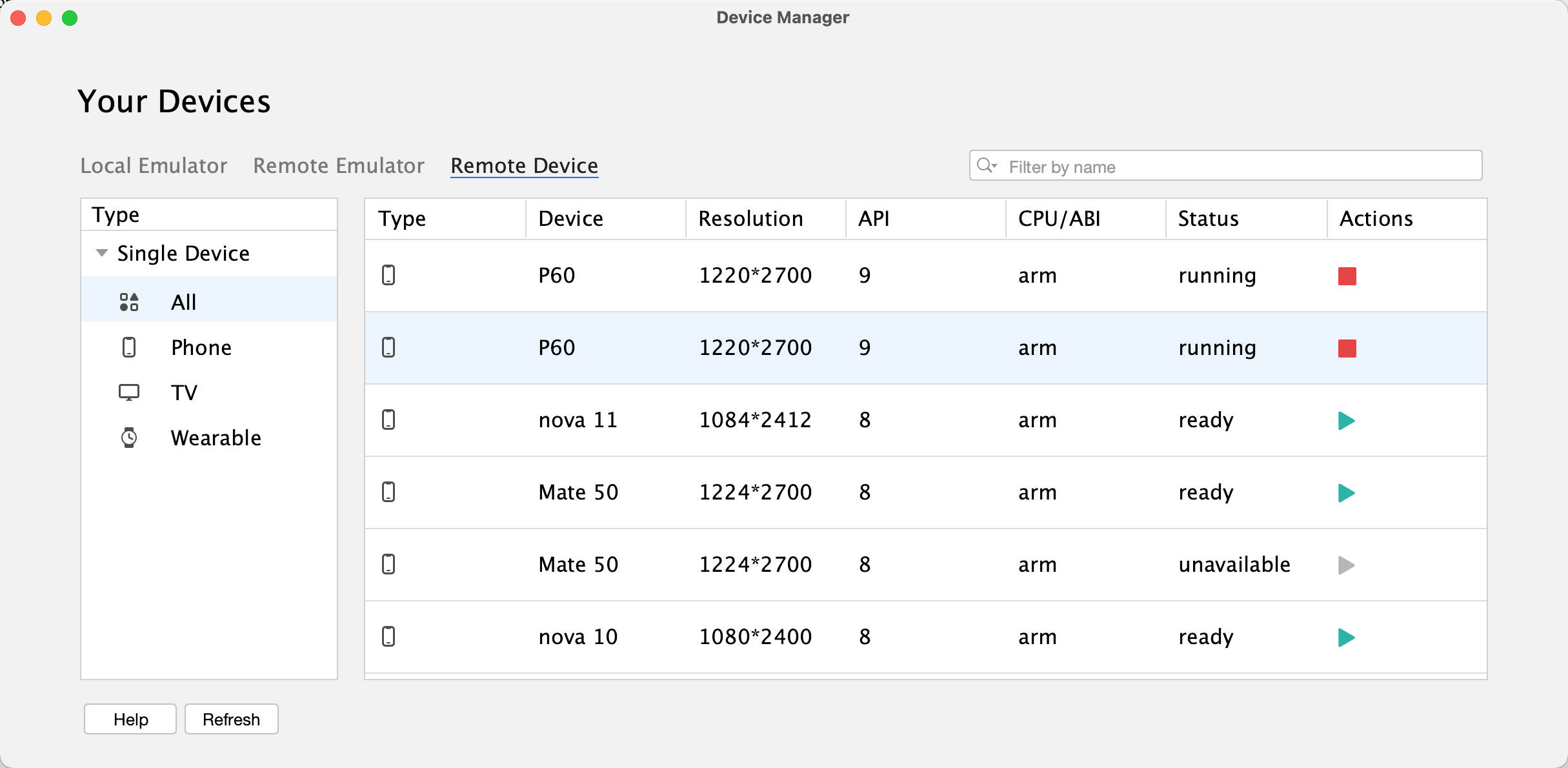
Task: Start the nova 10 remote device
Action: point(1346,638)
